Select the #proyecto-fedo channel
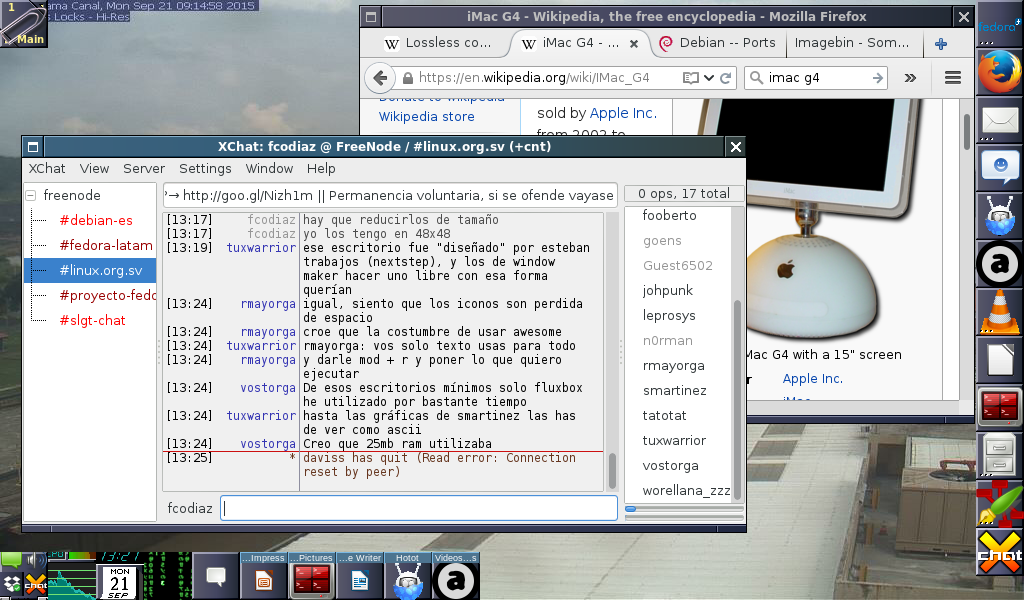Viewport: 1024px width, 600px height. pos(107,296)
